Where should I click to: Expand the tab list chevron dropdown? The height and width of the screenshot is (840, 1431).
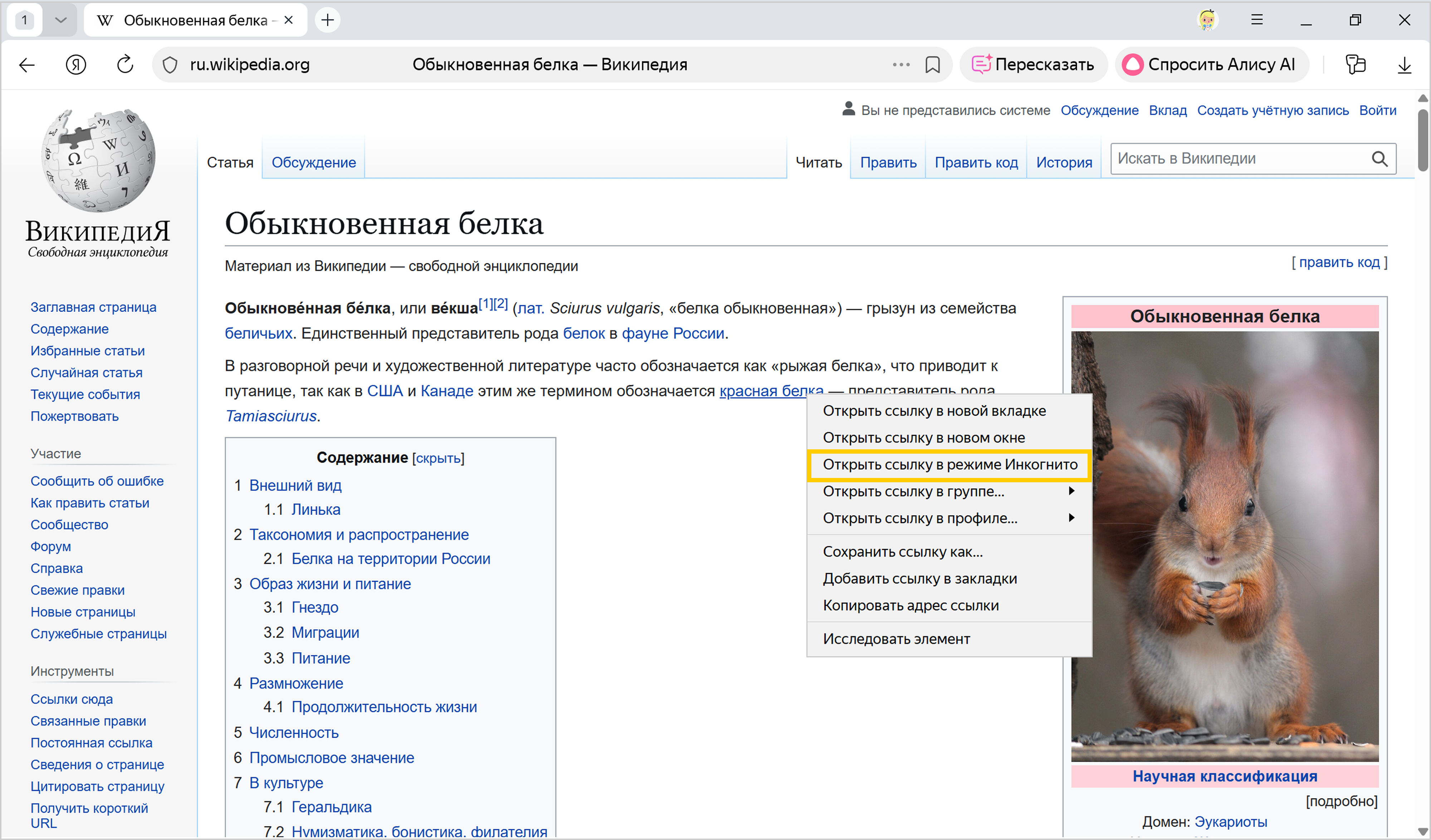coord(61,20)
